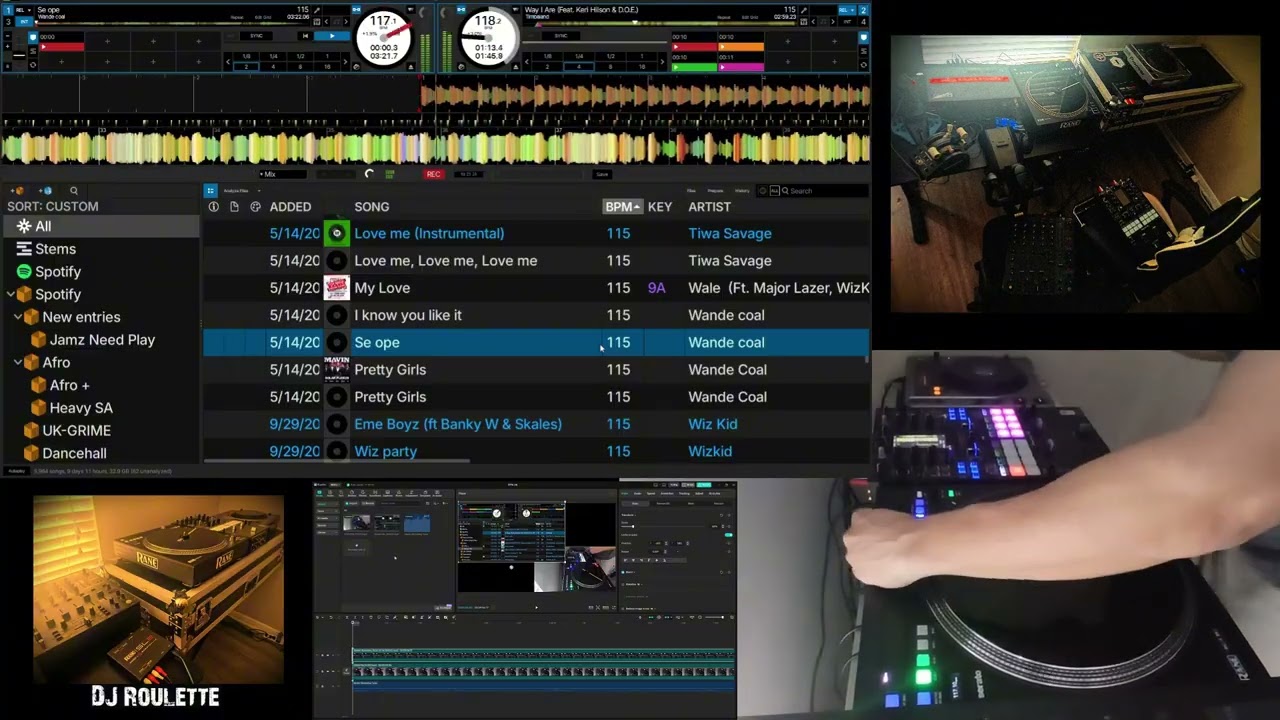Select the song Love me, Love me, Love me
The image size is (1280, 720).
click(x=446, y=261)
